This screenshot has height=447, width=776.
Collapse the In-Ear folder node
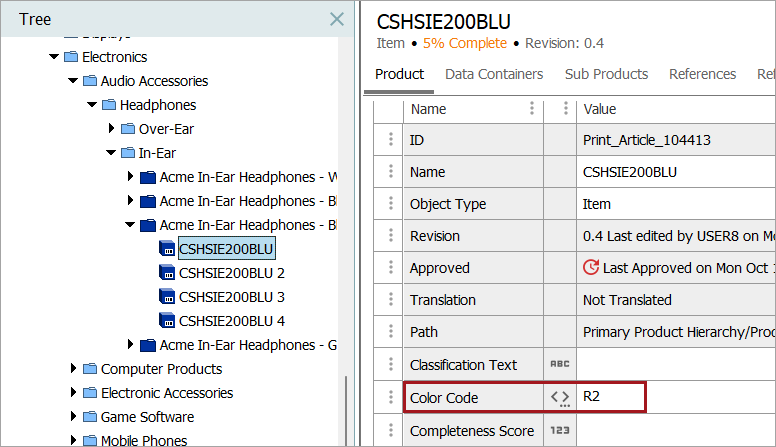click(x=111, y=153)
